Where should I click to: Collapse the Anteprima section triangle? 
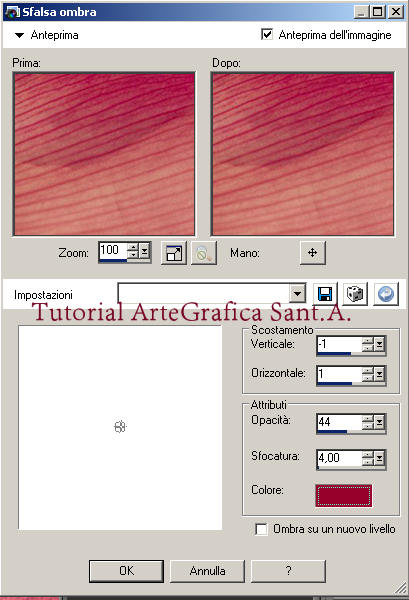(19, 35)
